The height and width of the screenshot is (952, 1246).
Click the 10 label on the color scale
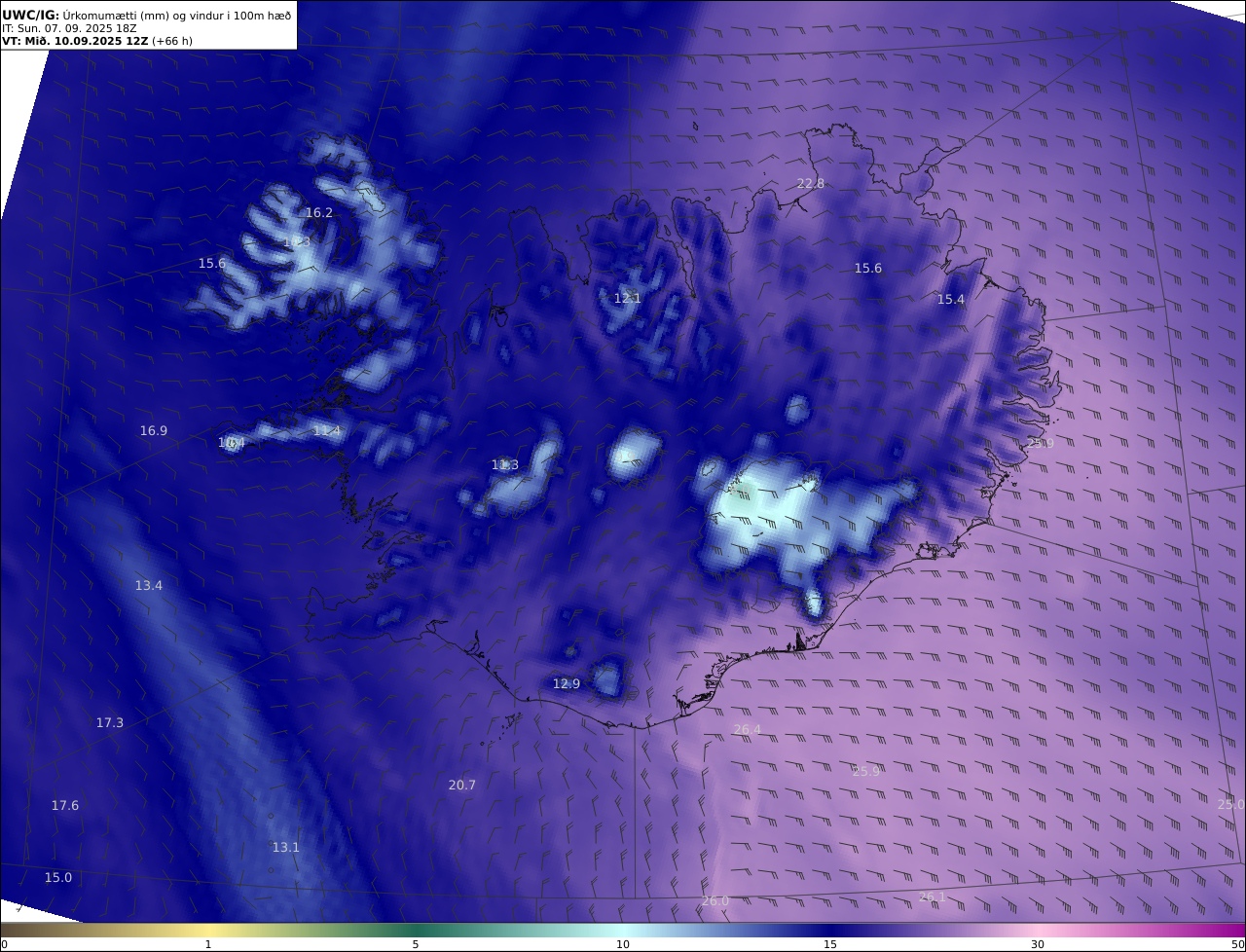click(623, 944)
